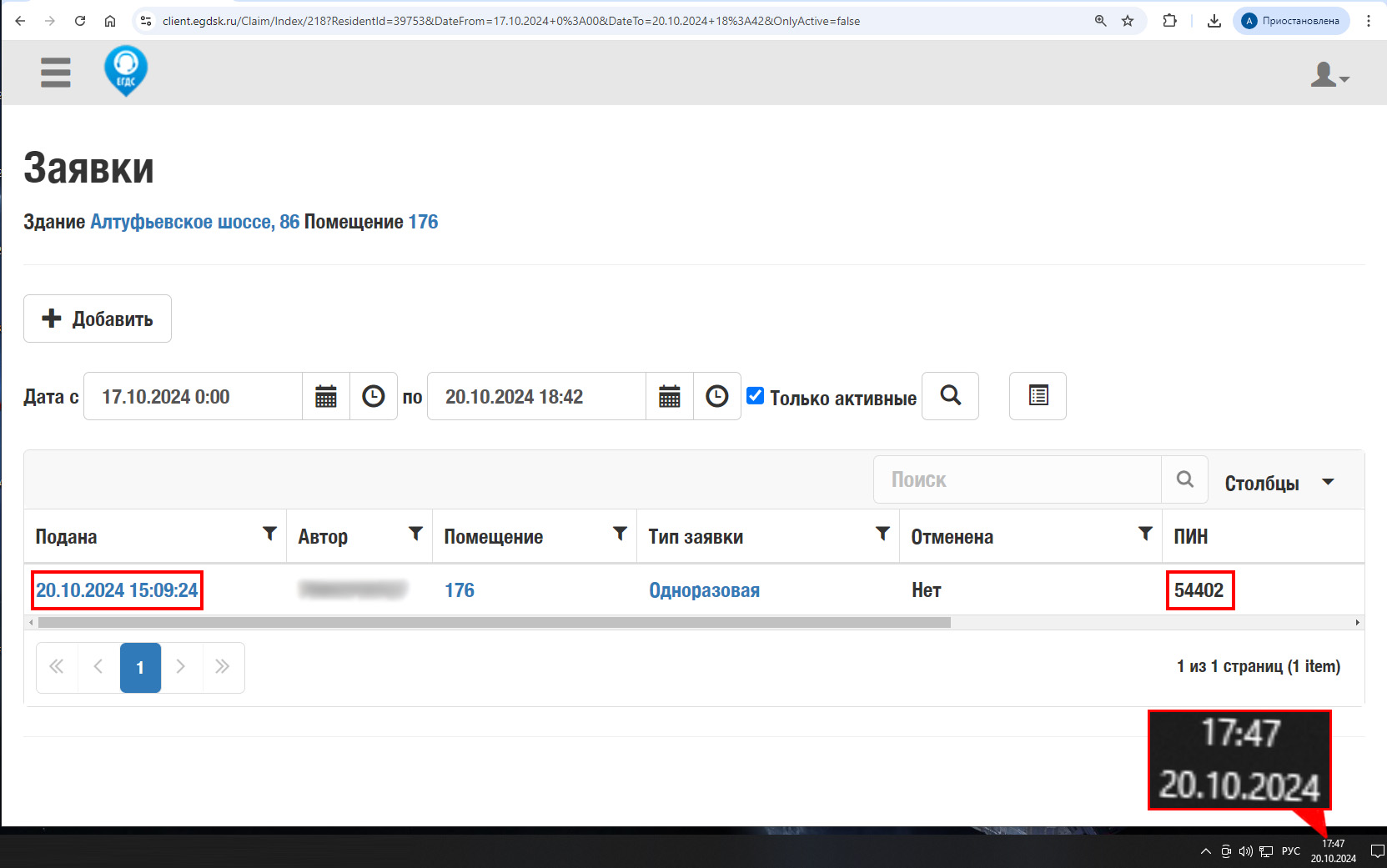Open the Алтуфьевское шоссе, 86 building link
This screenshot has width=1387, height=868.
194,222
